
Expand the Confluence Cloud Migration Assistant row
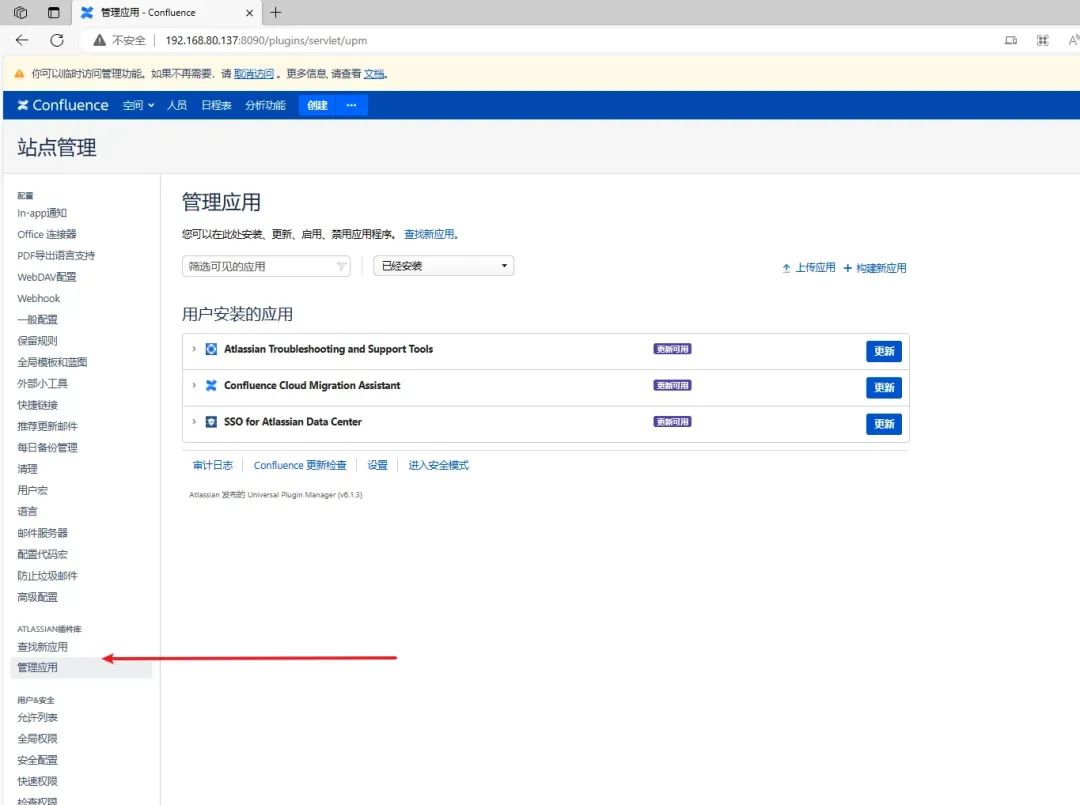click(x=194, y=385)
